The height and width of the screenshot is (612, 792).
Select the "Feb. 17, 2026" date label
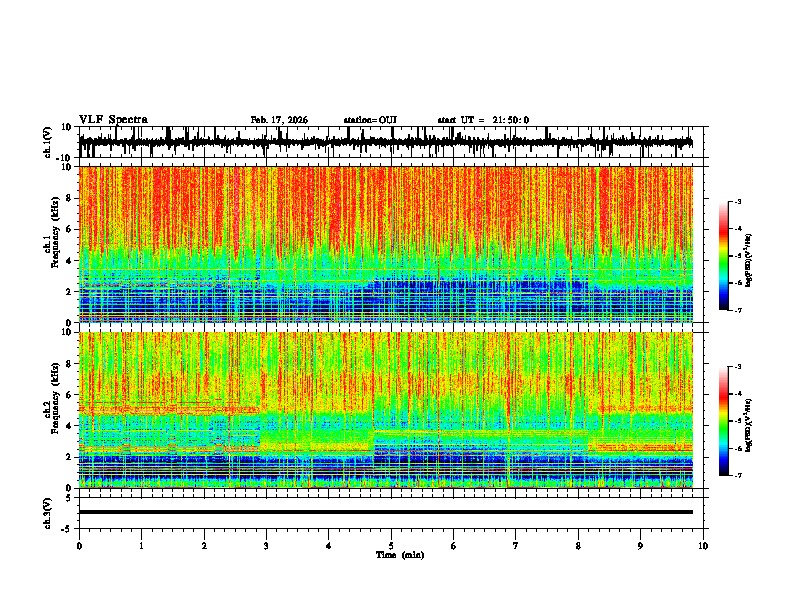[279, 120]
